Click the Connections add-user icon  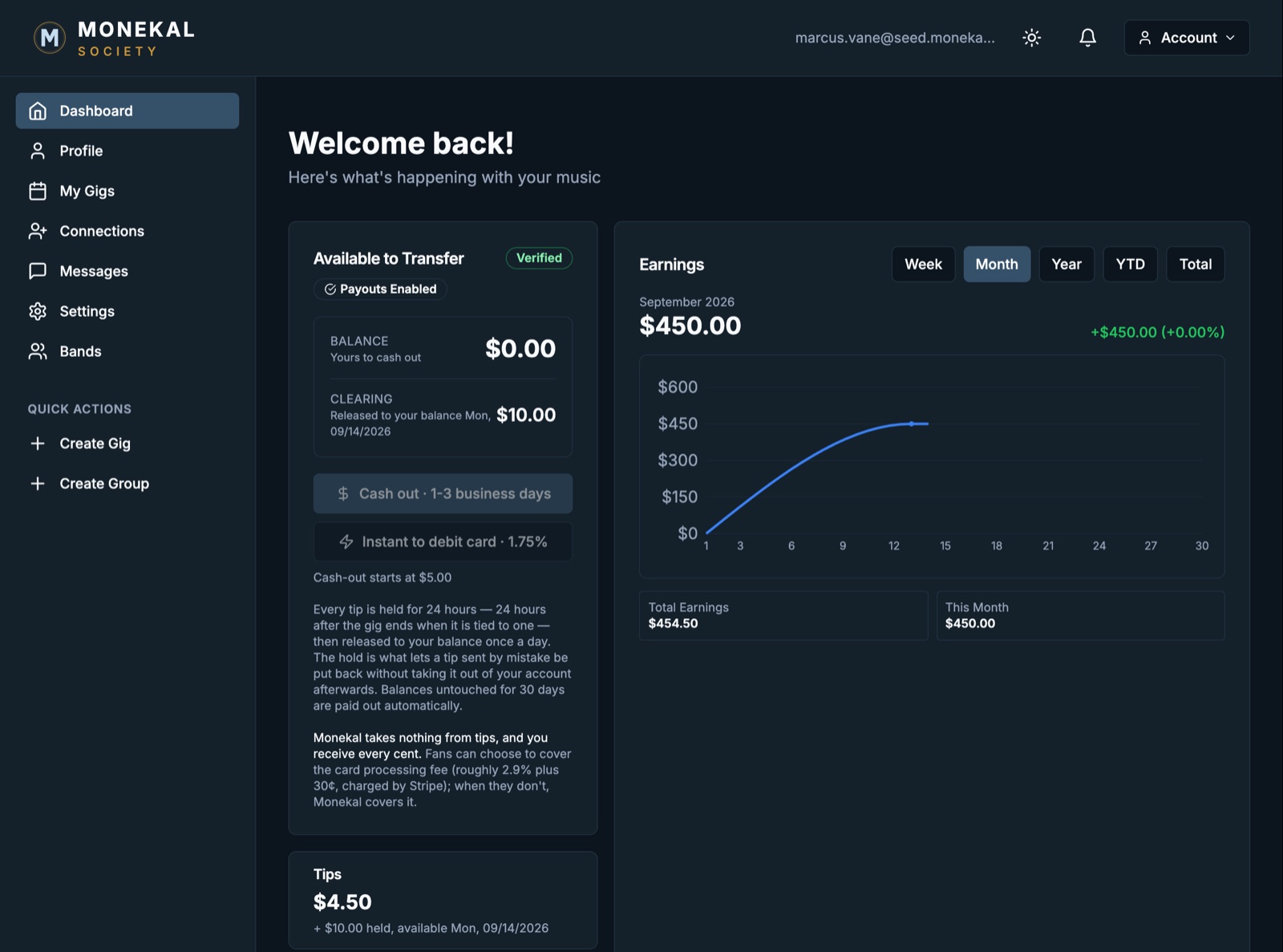[x=38, y=231]
